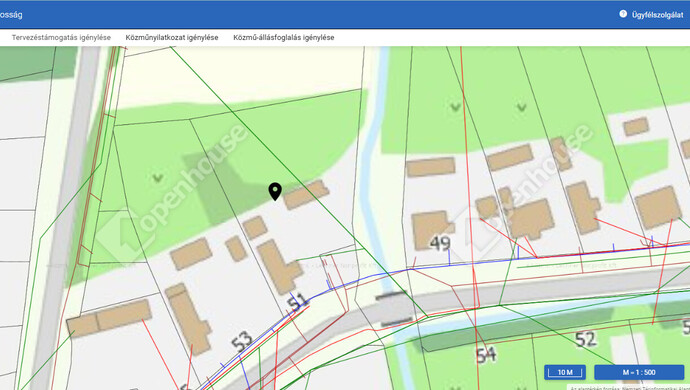
Task: Click the M = 1 : 500 scale button
Action: 639,372
